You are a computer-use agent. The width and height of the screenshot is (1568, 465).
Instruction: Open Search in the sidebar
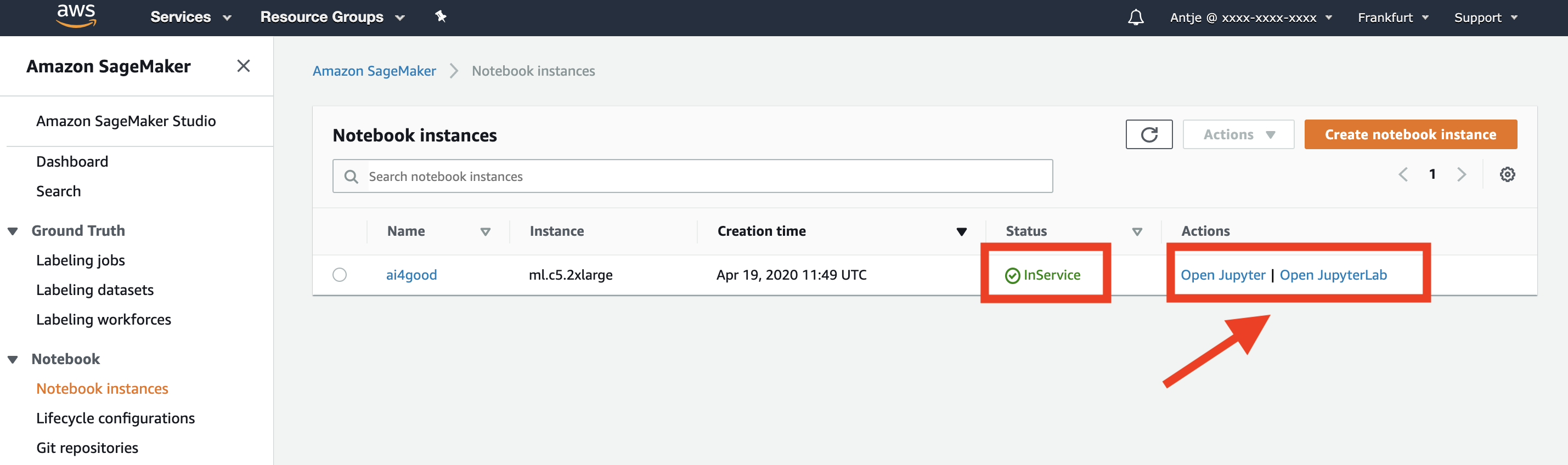pyautogui.click(x=59, y=191)
